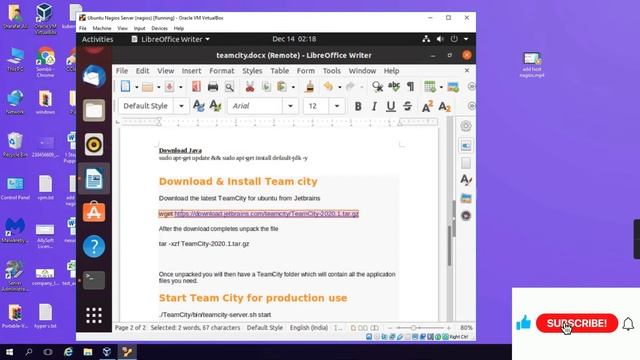Click the thumbs-up like icon
The image size is (640, 360).
point(523,323)
